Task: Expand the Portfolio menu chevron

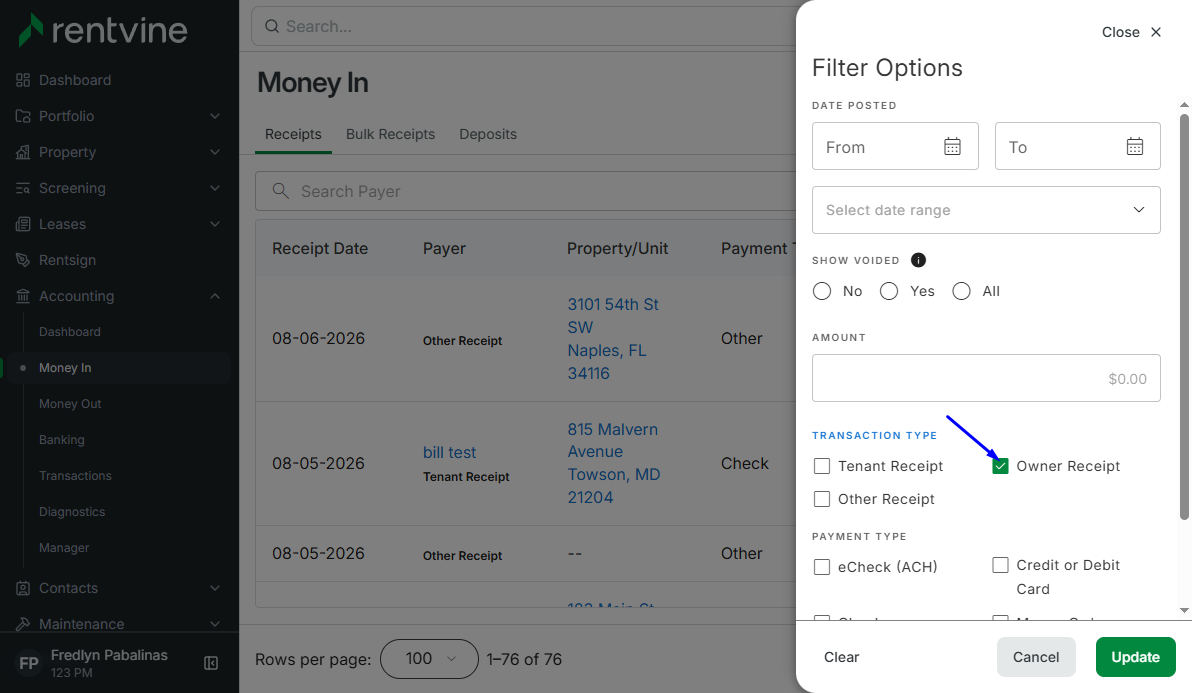Action: [215, 116]
